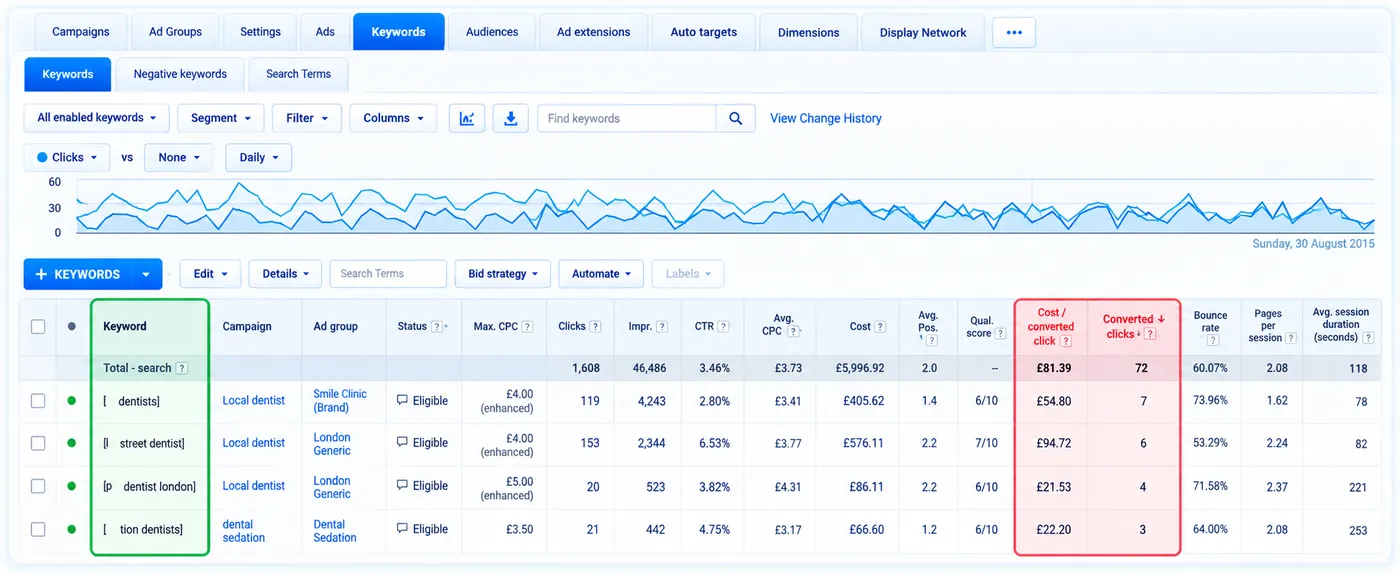Viewport: 1400px width, 573px height.
Task: Toggle green status dot for street dentist] row
Action: (71, 443)
